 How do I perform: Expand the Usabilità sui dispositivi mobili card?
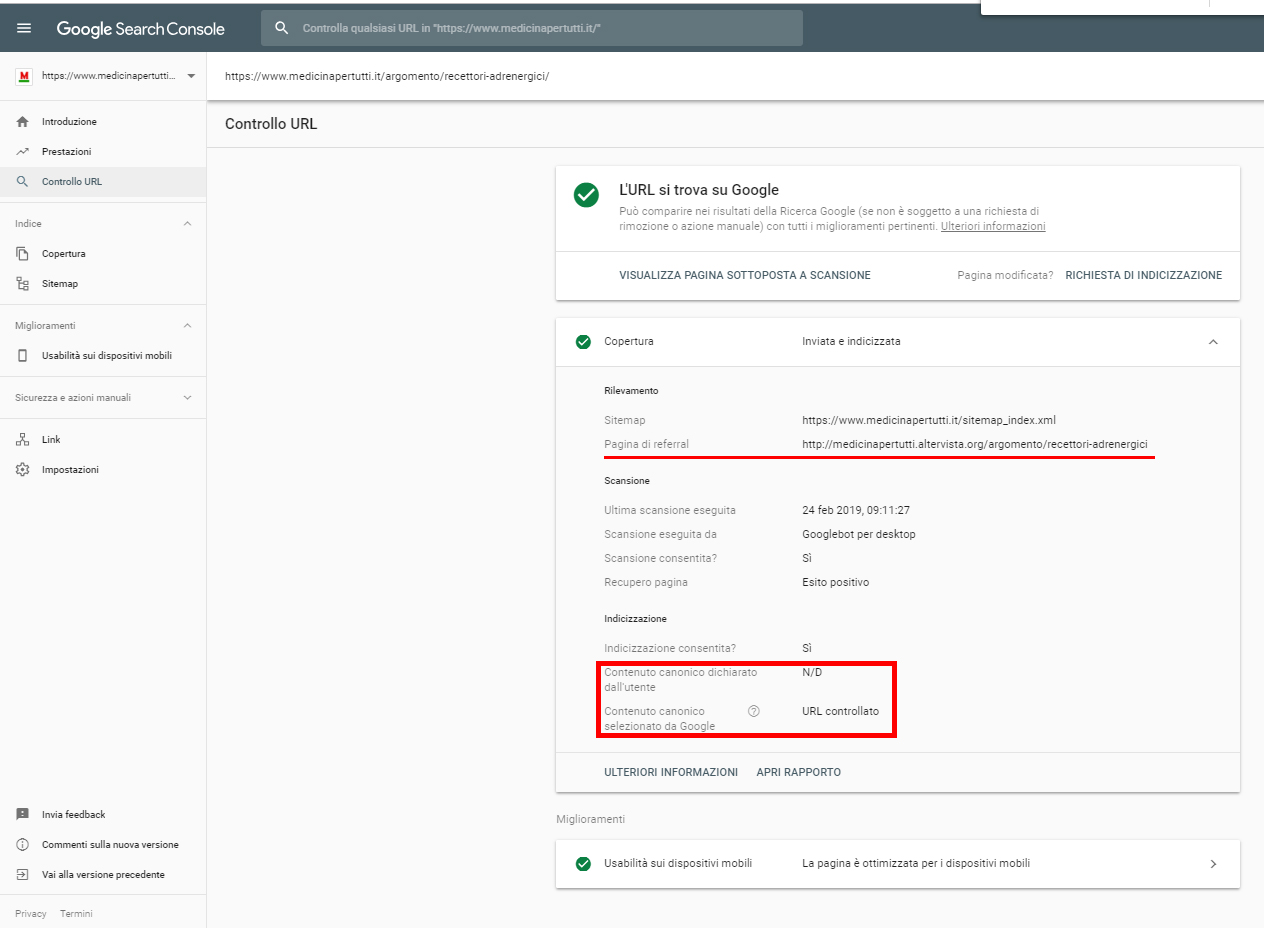(1213, 864)
